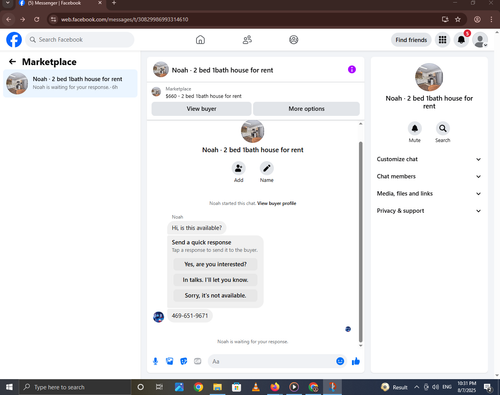Screen dimensions: 500x395
Task: Open the Groups icon in top navigation
Action: (294, 40)
